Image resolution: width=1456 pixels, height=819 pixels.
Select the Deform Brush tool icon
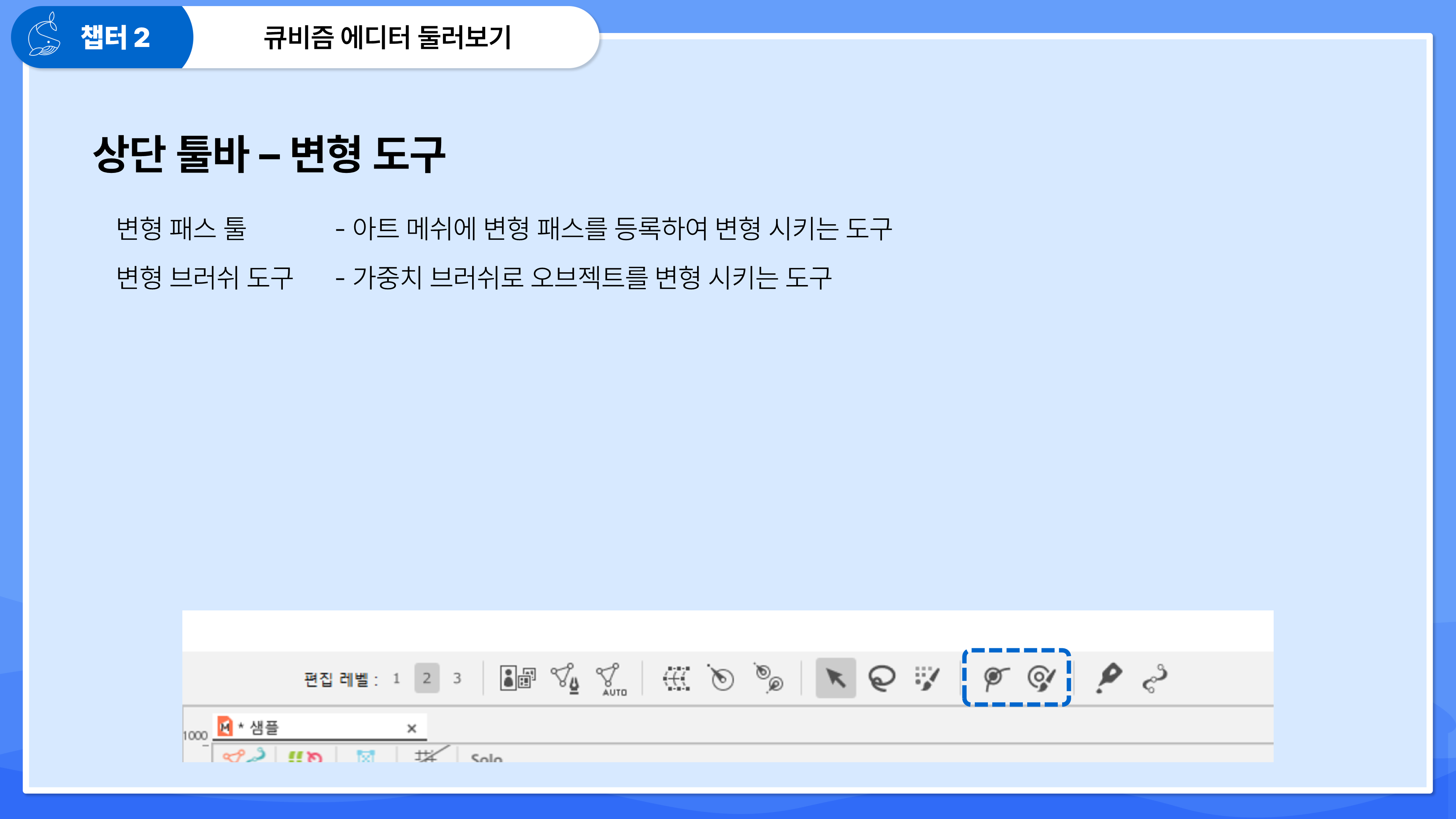[x=1041, y=678]
